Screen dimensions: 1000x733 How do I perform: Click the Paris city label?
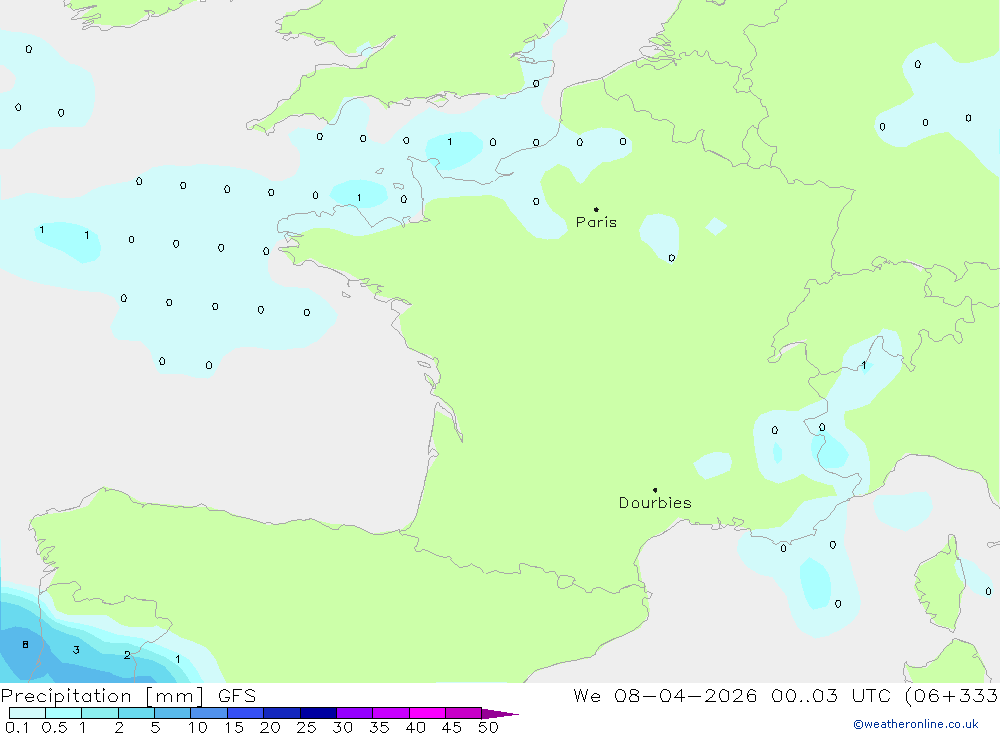pos(596,222)
